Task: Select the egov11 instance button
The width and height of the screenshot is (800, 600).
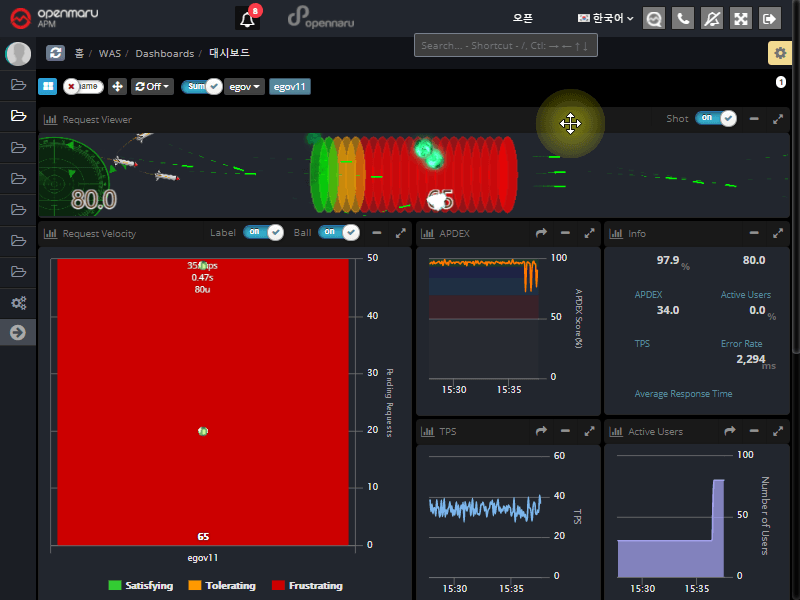Action: [290, 87]
